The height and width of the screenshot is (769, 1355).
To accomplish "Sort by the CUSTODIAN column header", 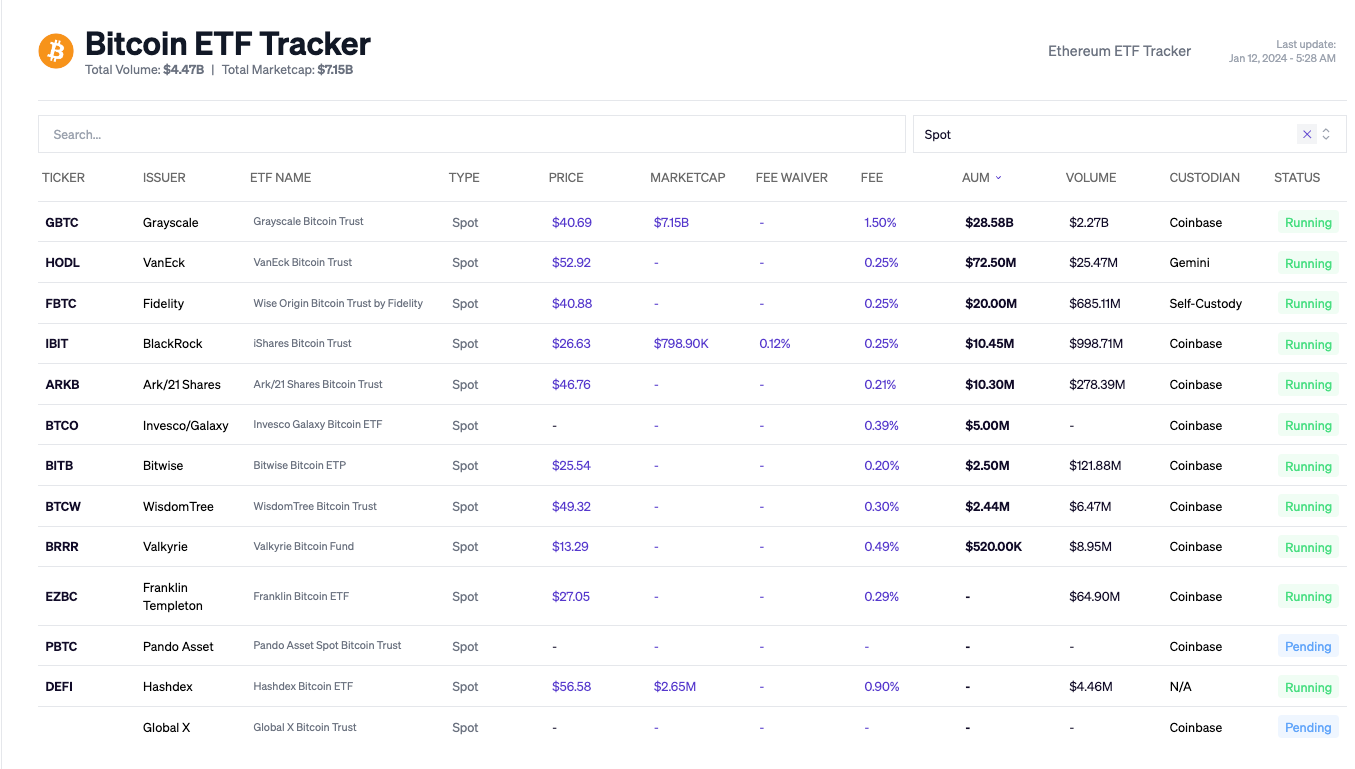I will point(1204,178).
